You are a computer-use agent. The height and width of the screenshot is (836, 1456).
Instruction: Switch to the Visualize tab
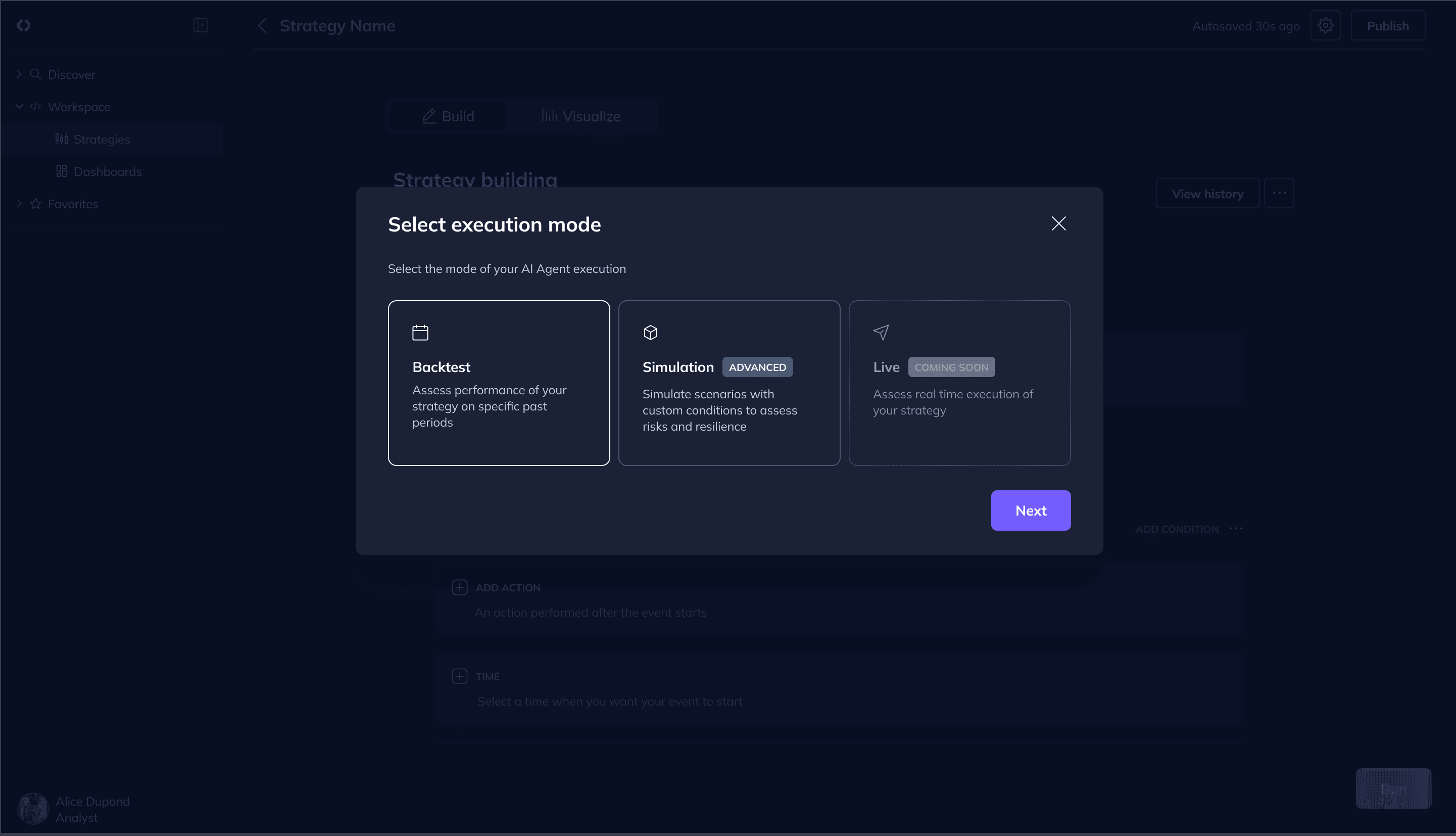click(x=581, y=116)
